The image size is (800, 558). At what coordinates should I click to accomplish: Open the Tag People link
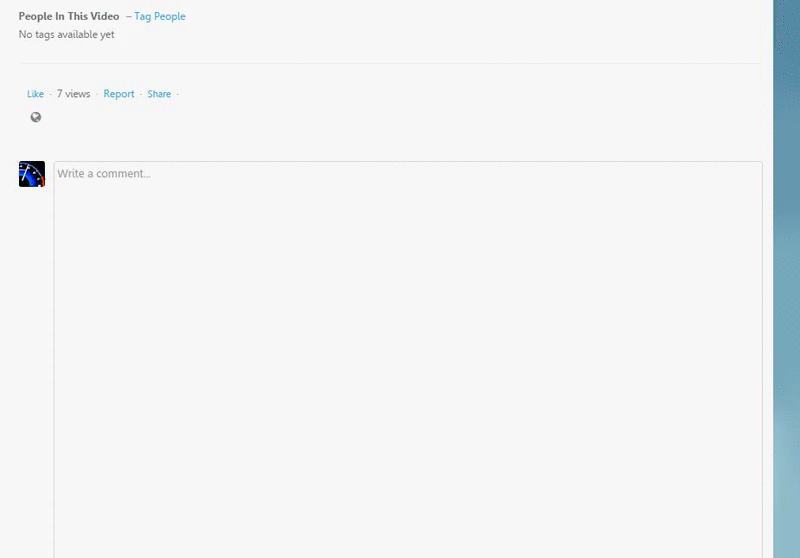160,16
